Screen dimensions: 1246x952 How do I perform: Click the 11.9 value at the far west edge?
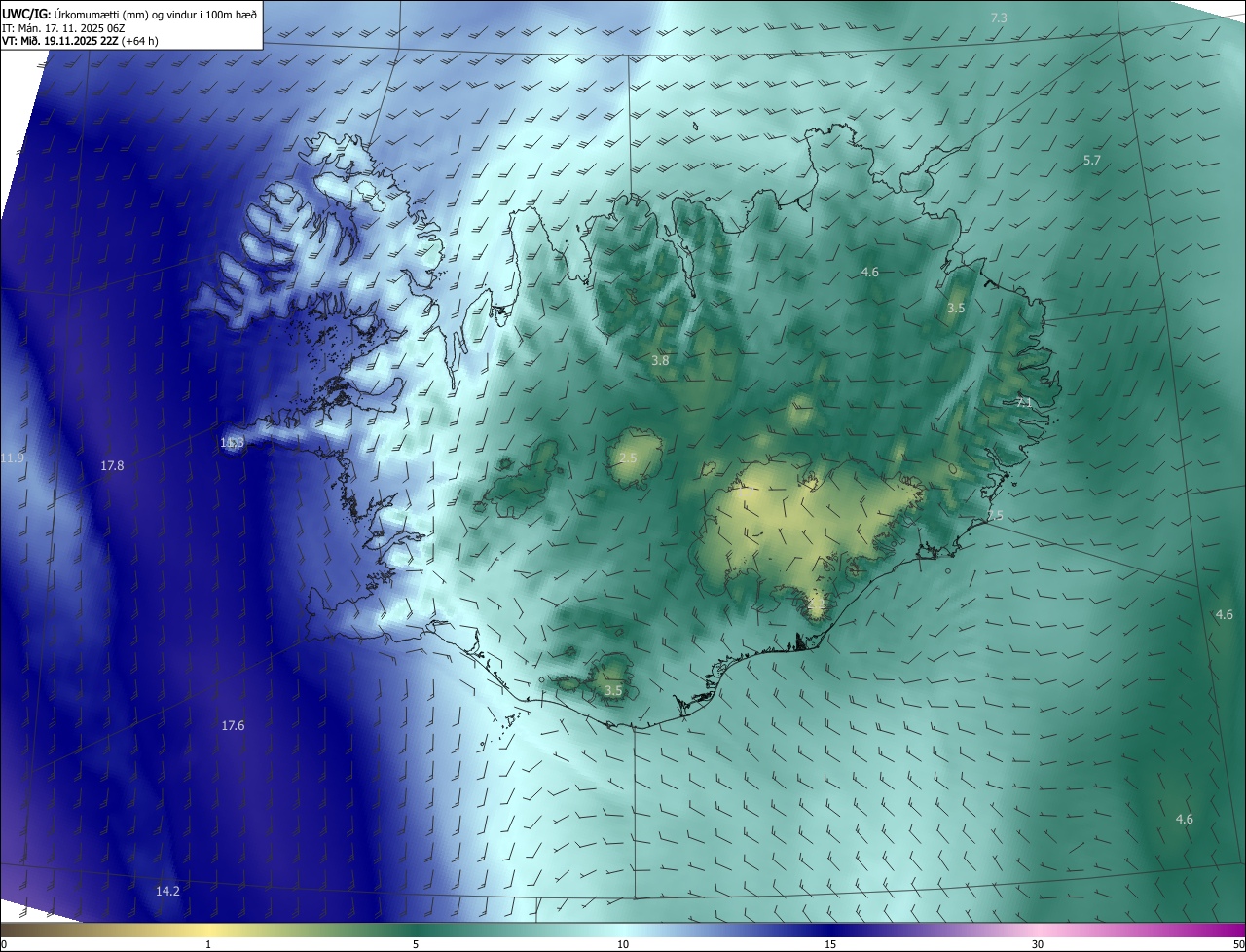tap(12, 458)
